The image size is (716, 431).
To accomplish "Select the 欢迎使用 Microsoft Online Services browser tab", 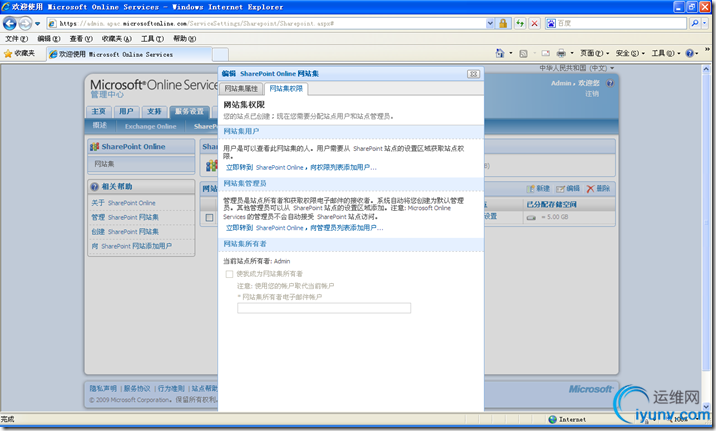I will click(129, 54).
